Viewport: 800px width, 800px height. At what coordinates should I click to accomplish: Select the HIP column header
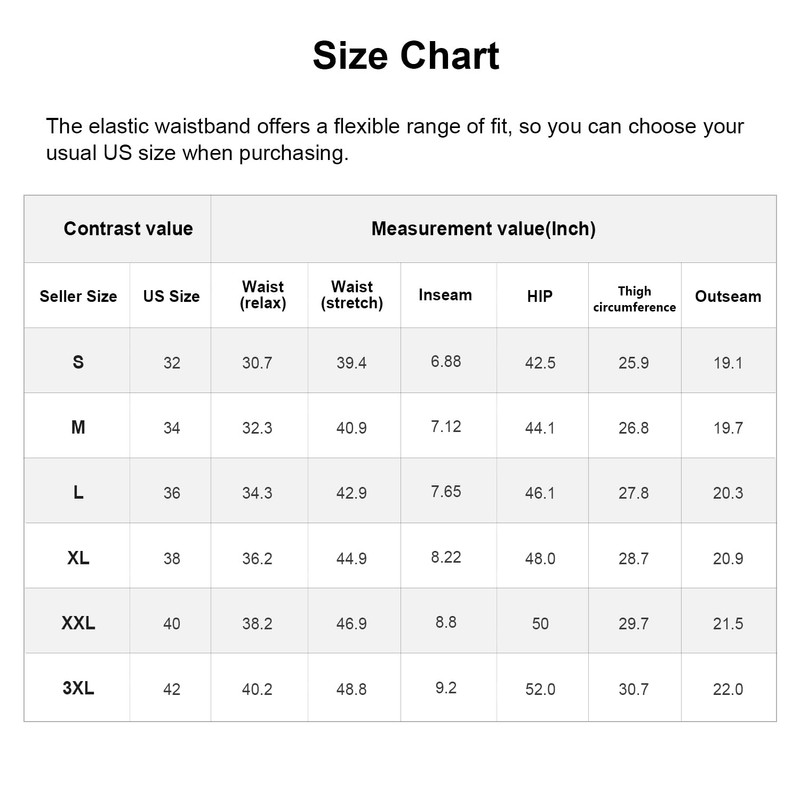(x=540, y=296)
